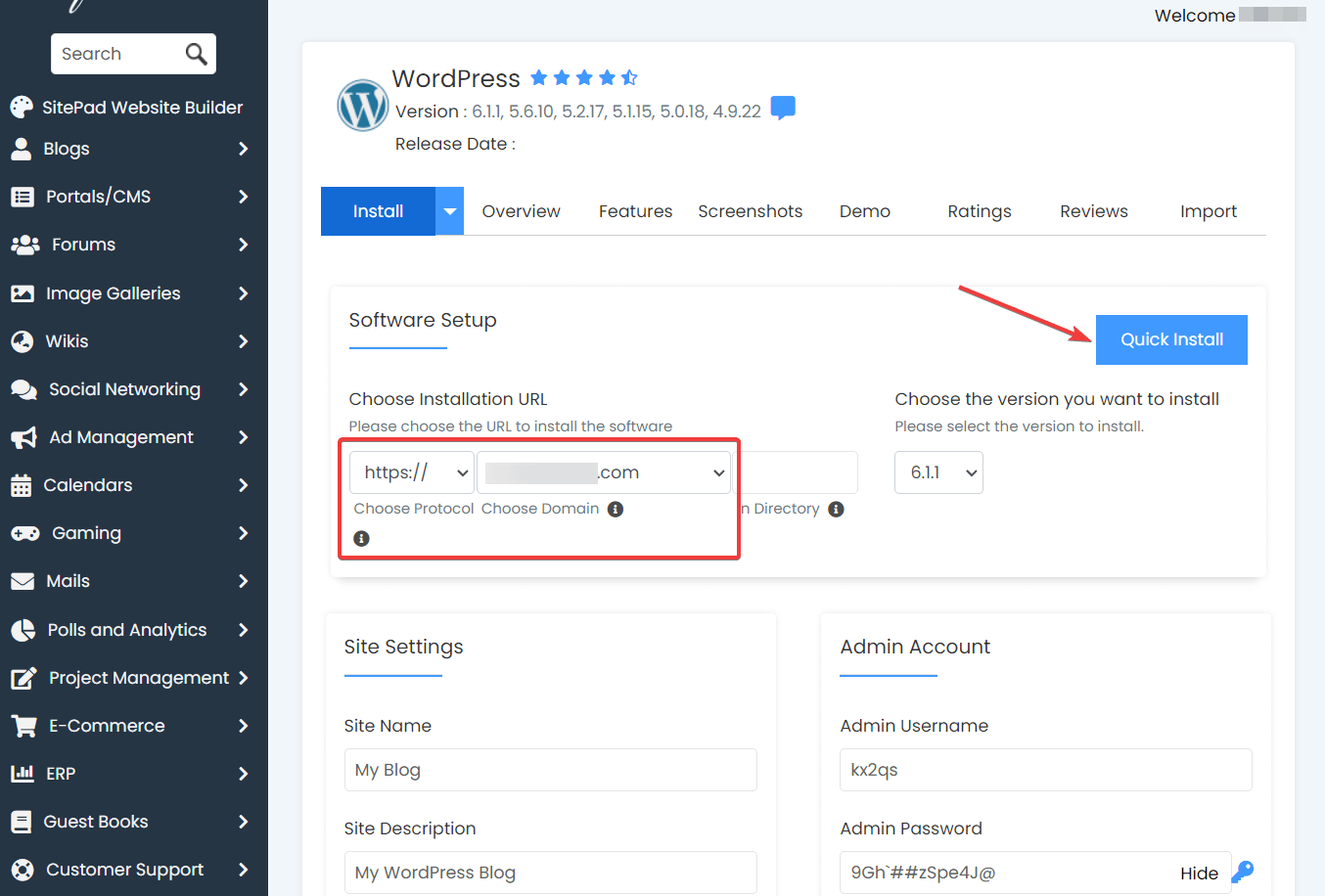Click the Quick Install button
The width and height of the screenshot is (1325, 896).
[1171, 339]
